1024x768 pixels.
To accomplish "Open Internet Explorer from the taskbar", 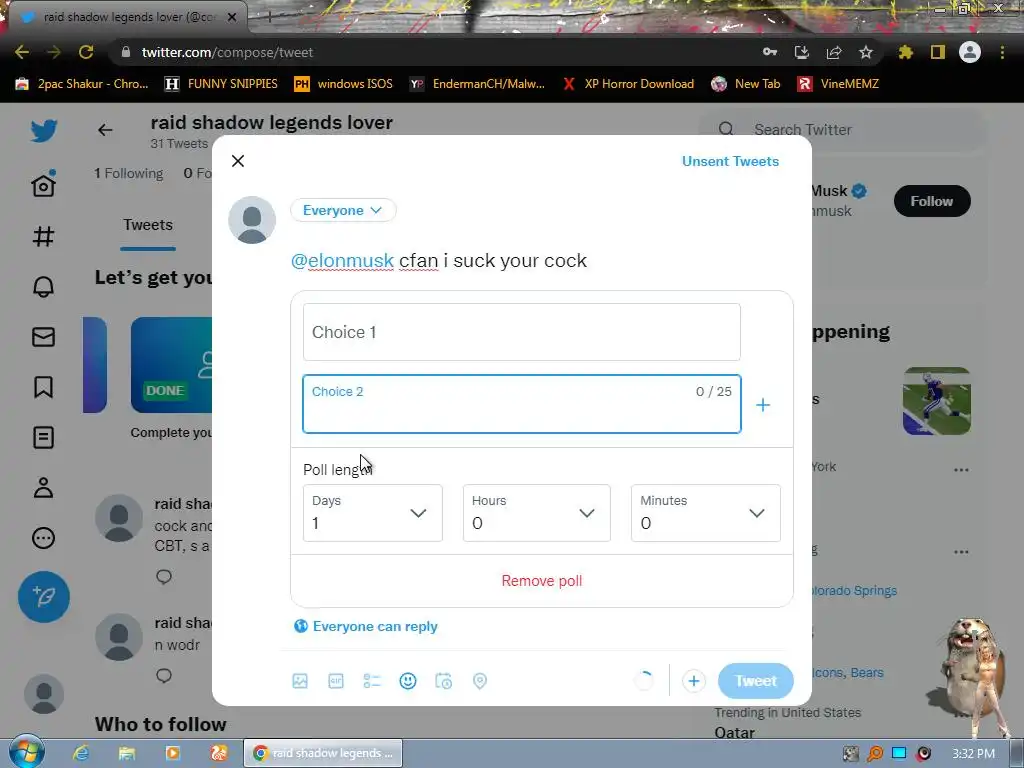I will pos(81,753).
